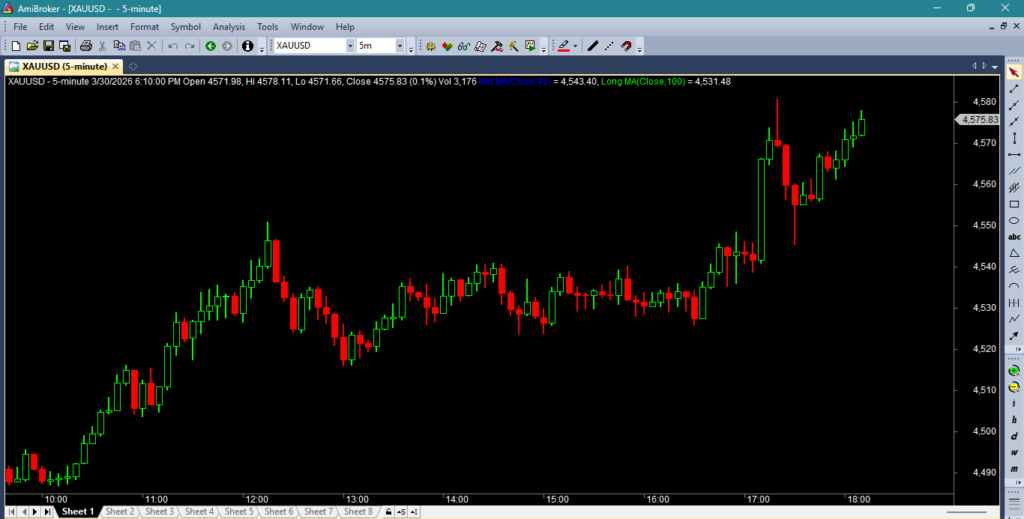
Task: Switch to the Sheet 3 tab
Action: tap(159, 512)
